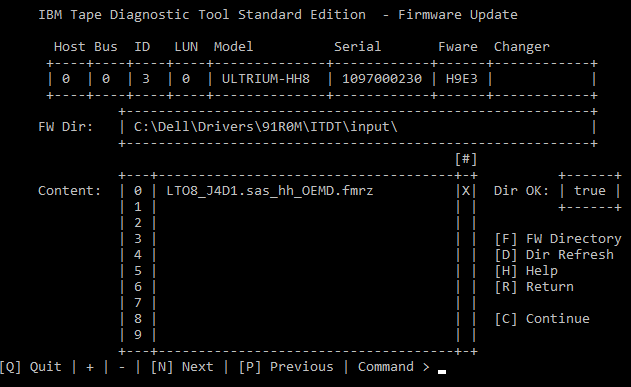Choose the [R] Return option
The height and width of the screenshot is (387, 631).
click(534, 287)
